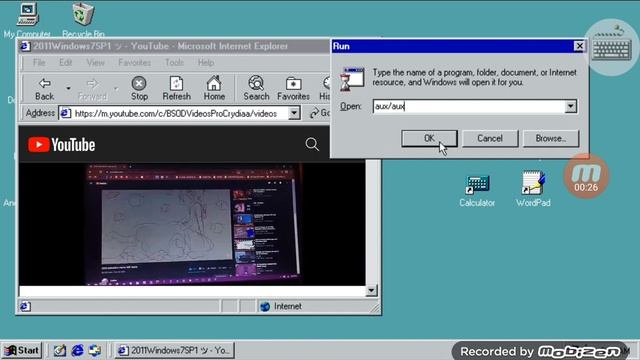
Task: Open the View menu in Internet Explorer
Action: 96,62
